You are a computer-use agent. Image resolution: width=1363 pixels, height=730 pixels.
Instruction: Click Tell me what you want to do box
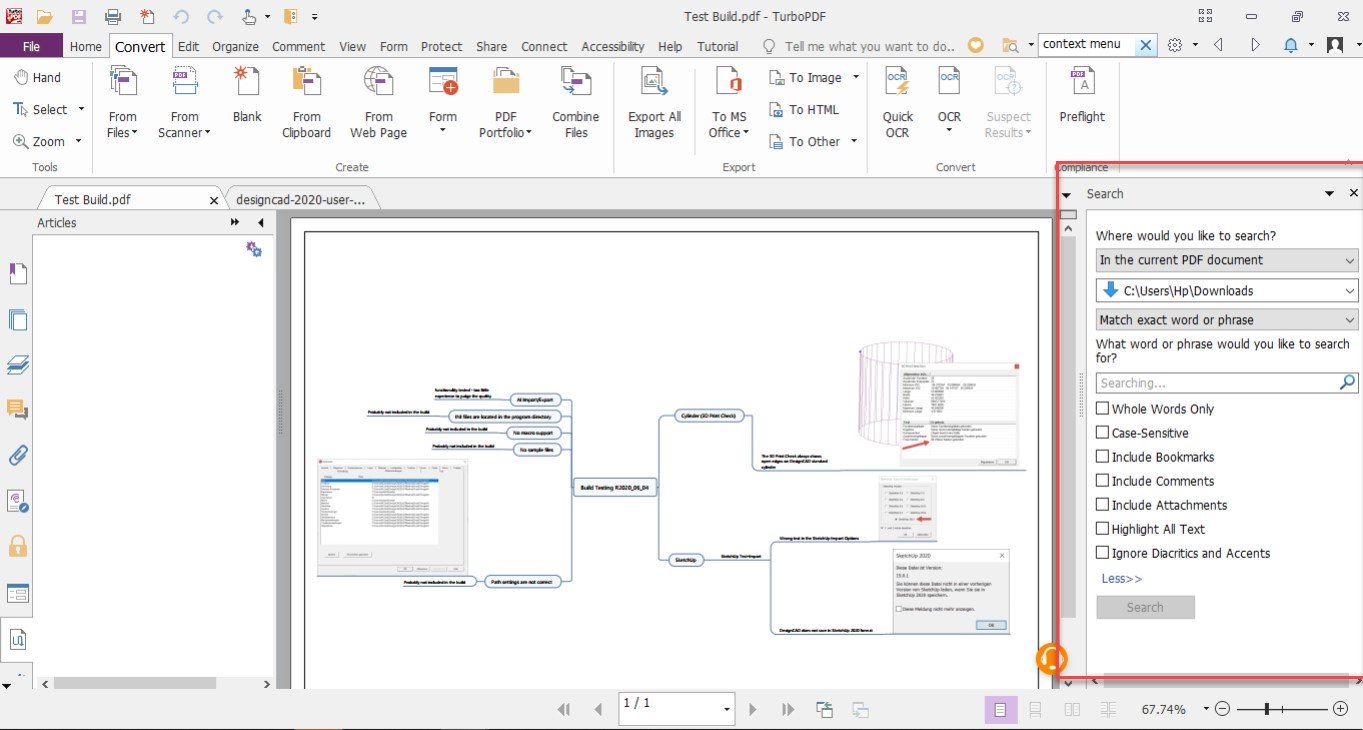coord(859,46)
